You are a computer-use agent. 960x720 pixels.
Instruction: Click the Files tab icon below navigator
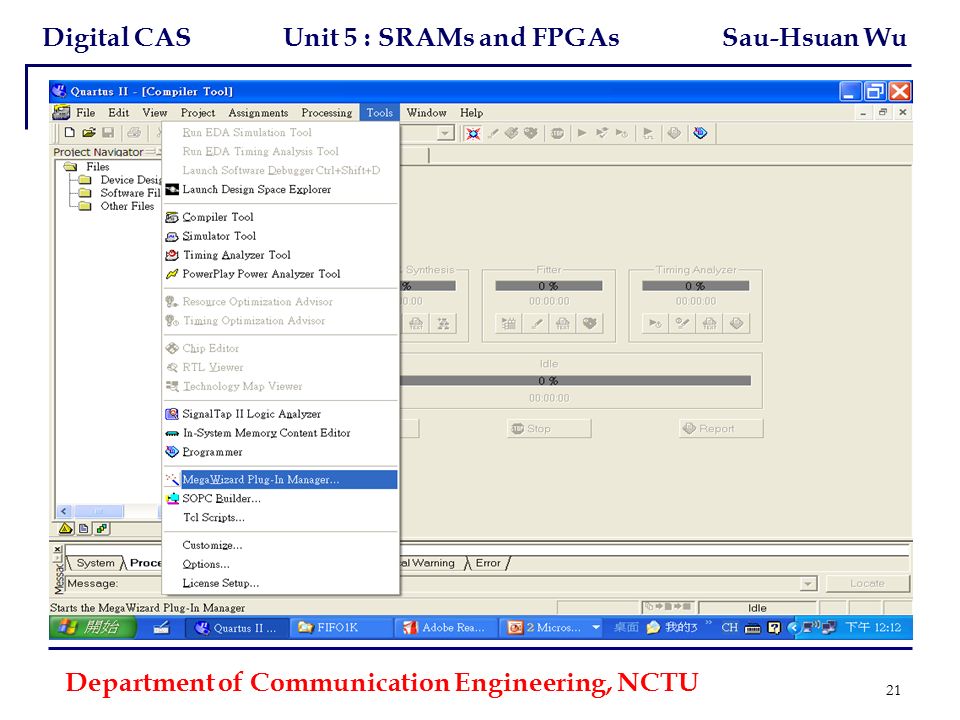tap(83, 528)
